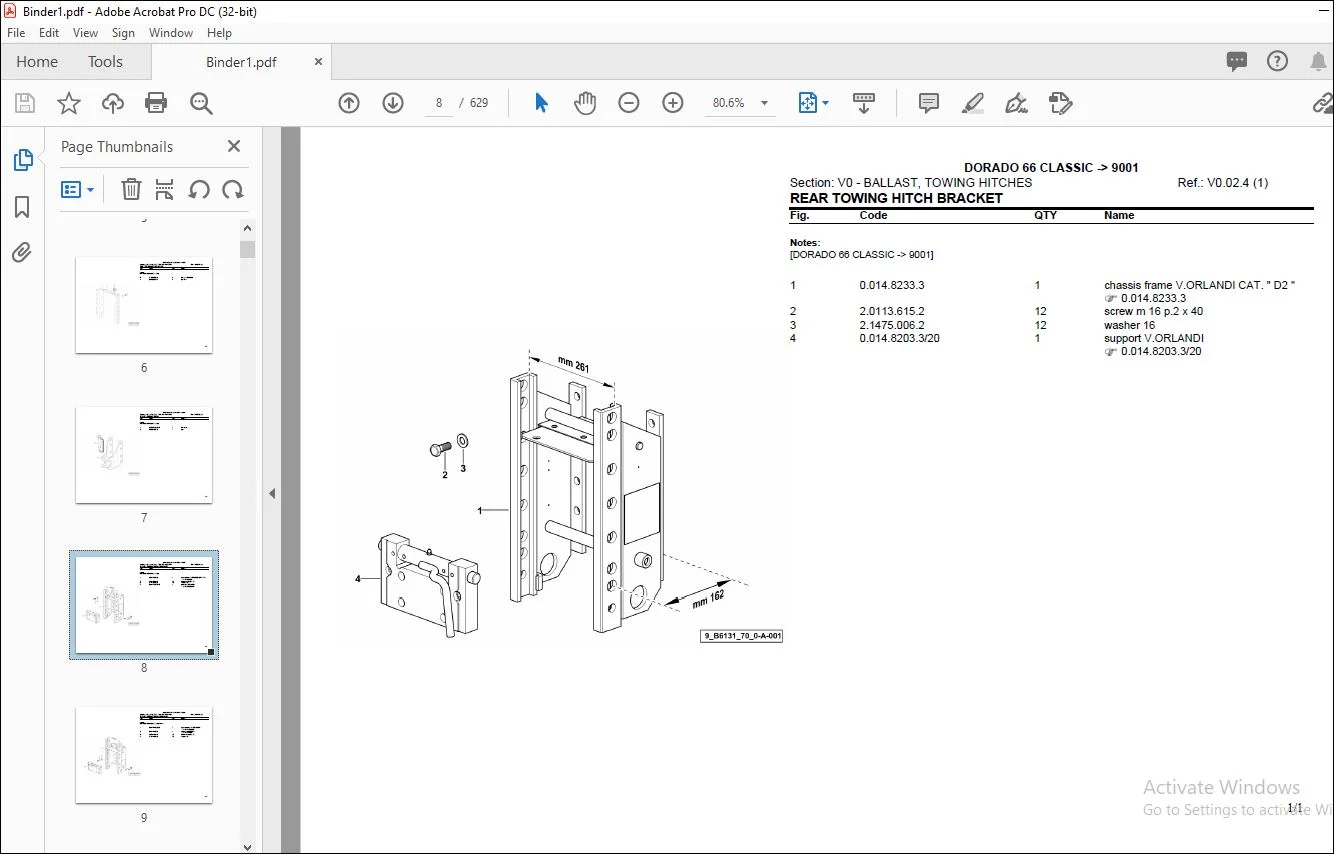Click the current page number field

tap(439, 103)
